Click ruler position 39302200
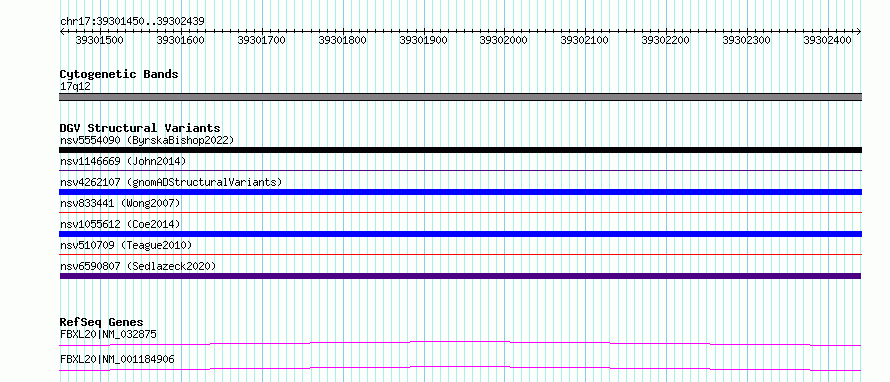 665,40
